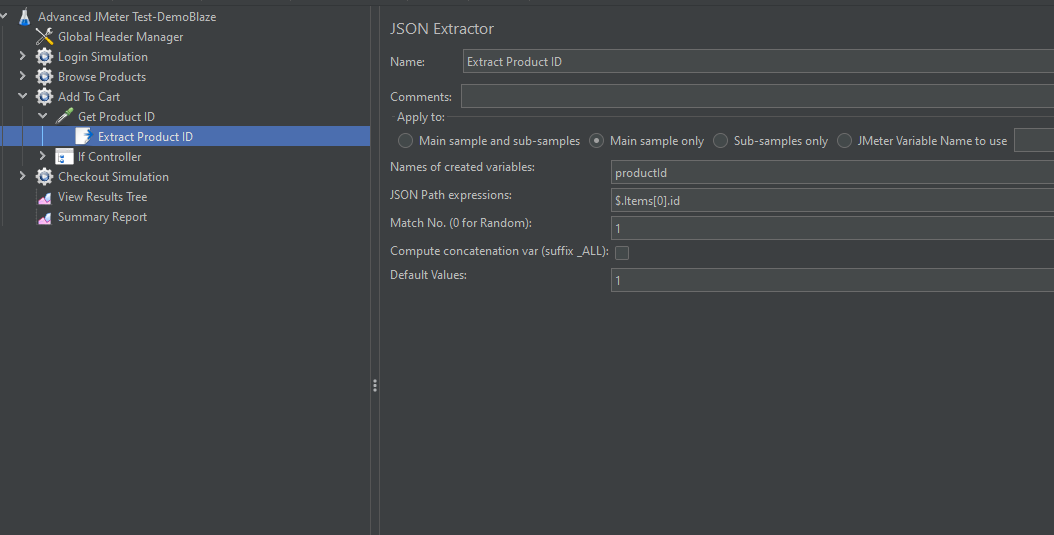Click the Get Product ID pipette icon

[65, 116]
